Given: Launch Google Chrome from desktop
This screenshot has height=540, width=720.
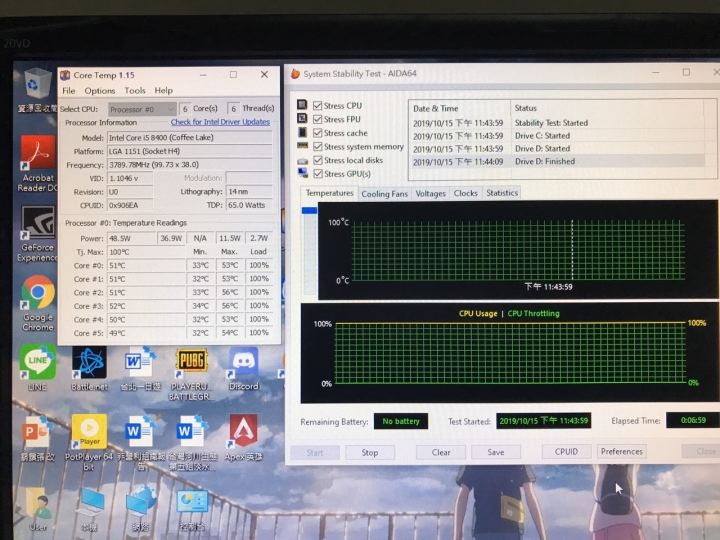Looking at the screenshot, I should pos(38,303).
